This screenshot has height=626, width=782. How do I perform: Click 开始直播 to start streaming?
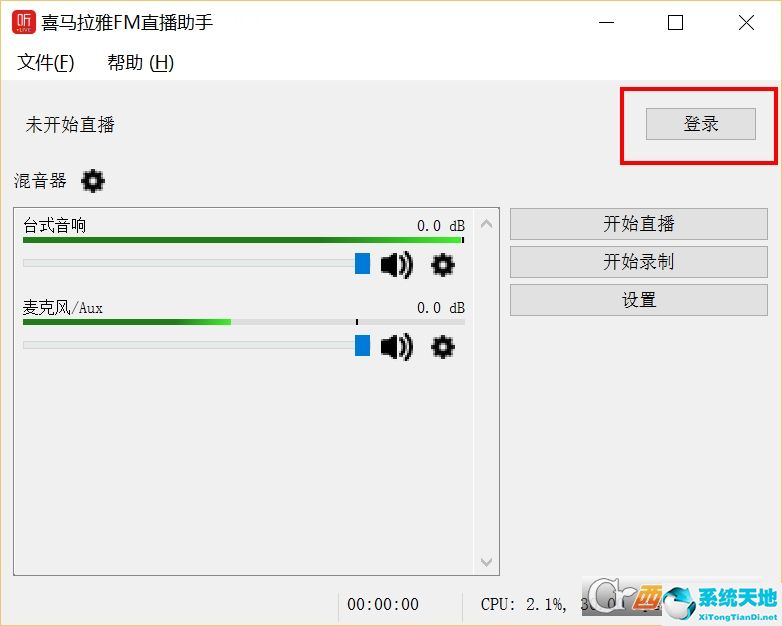(x=638, y=223)
